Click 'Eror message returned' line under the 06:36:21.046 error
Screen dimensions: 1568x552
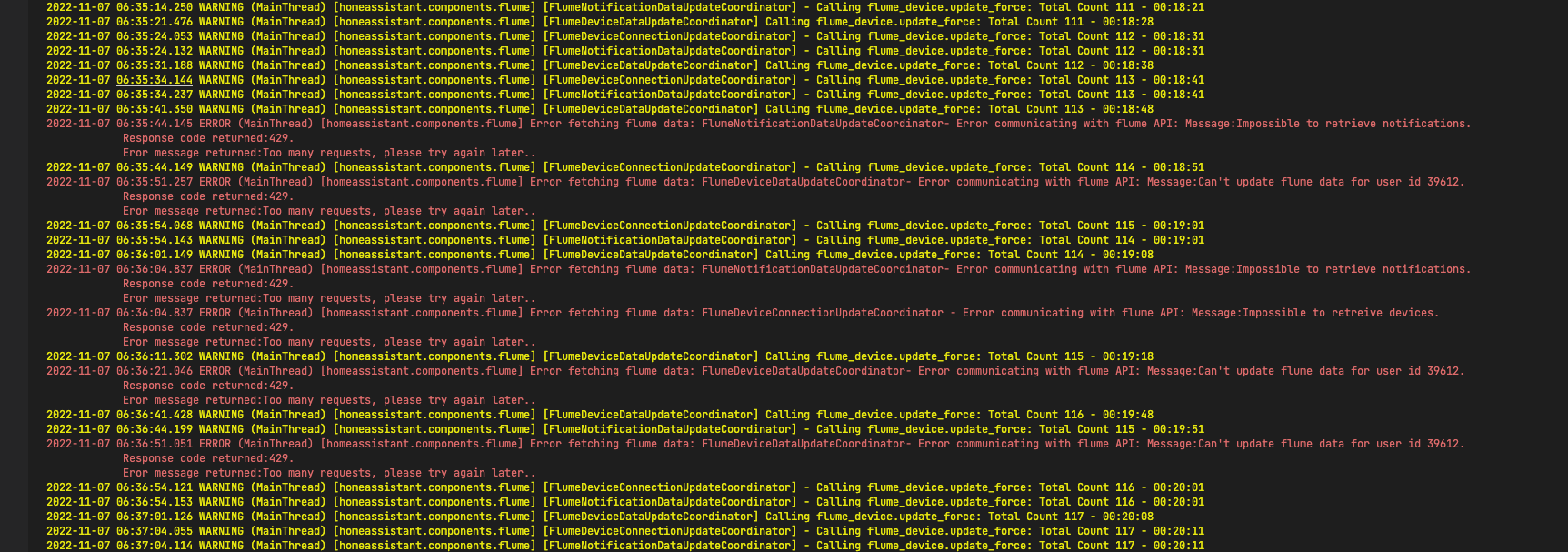click(329, 400)
